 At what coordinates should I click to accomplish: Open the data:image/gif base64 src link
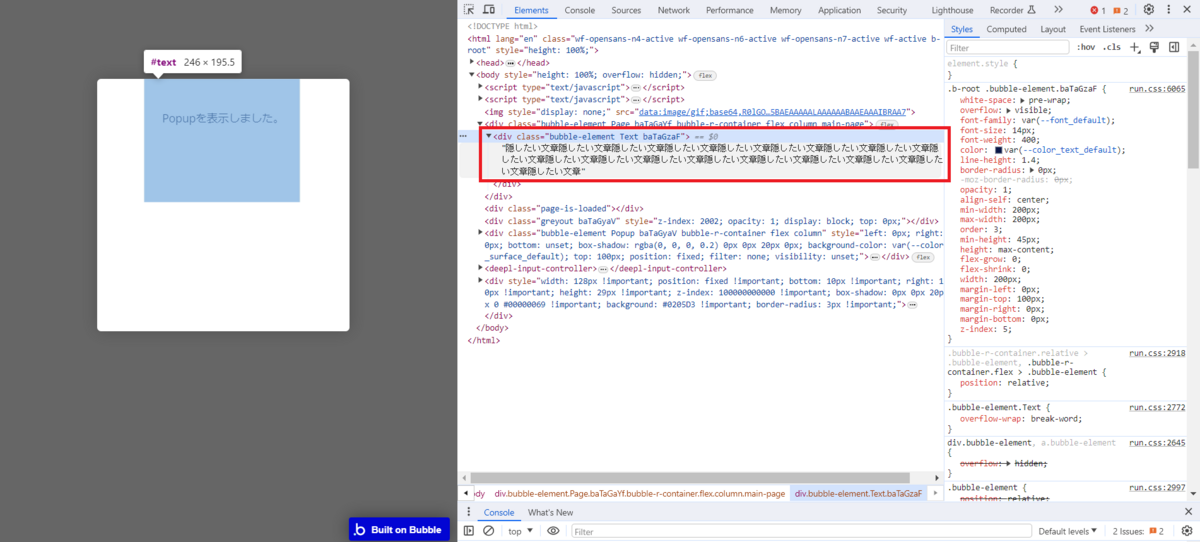(772, 112)
